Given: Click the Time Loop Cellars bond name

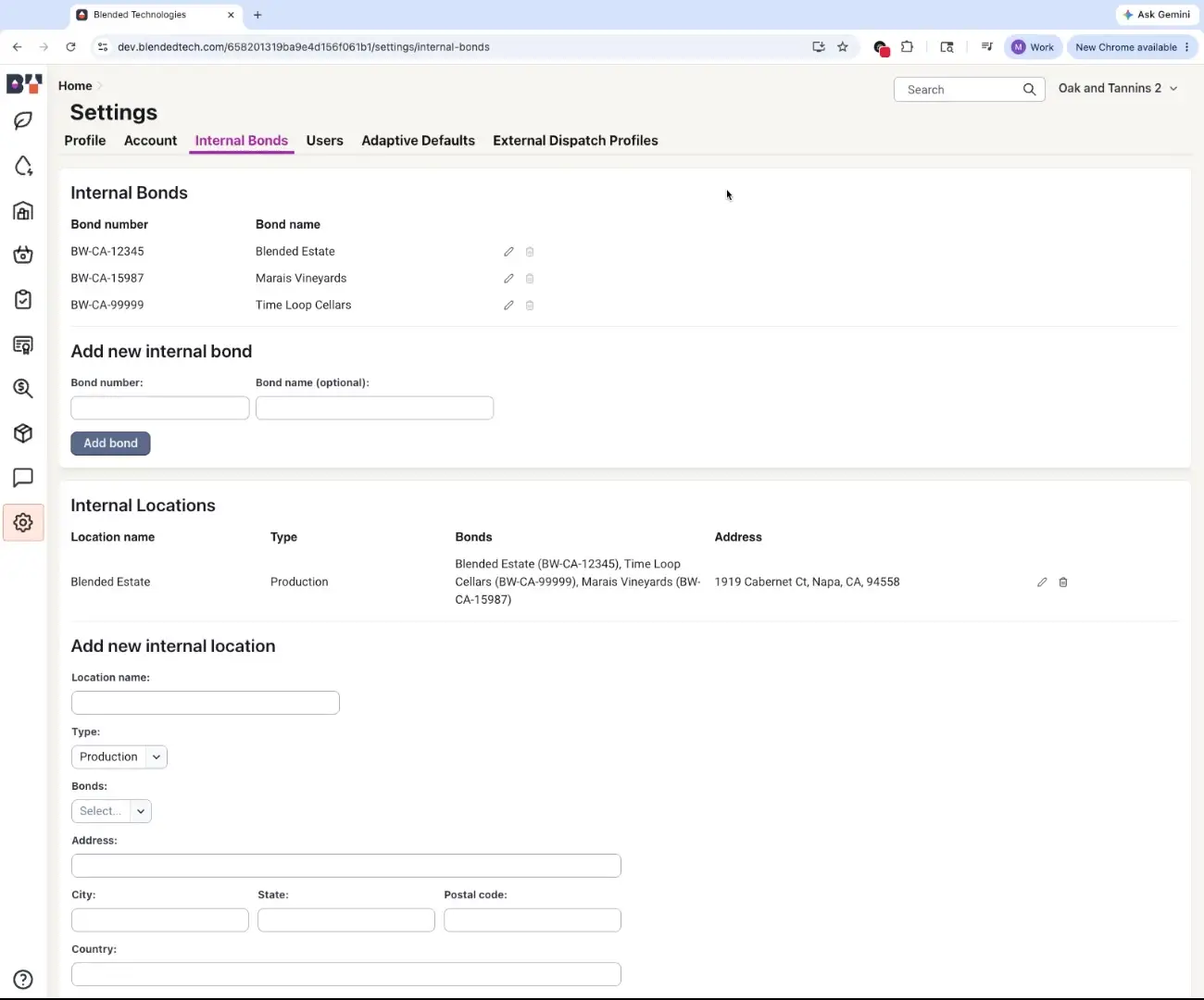Looking at the screenshot, I should pos(303,306).
